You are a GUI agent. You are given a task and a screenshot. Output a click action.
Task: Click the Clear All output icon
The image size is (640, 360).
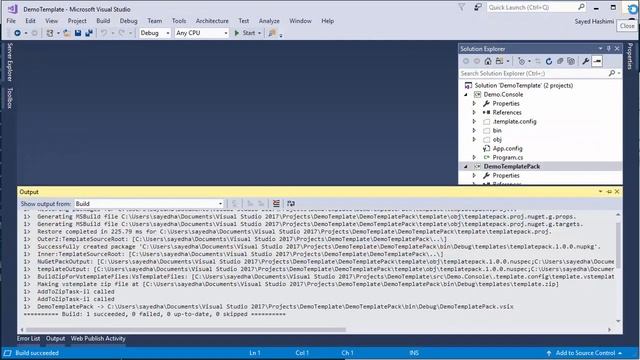(276, 203)
